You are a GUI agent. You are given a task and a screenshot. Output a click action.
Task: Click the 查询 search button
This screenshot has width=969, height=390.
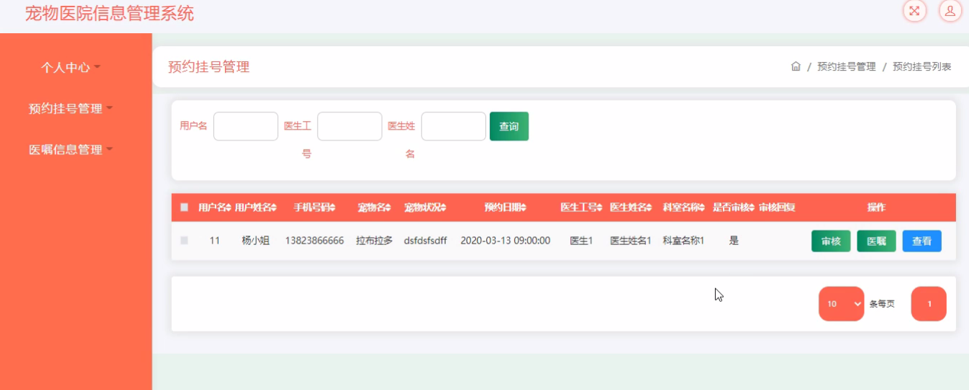(x=509, y=126)
